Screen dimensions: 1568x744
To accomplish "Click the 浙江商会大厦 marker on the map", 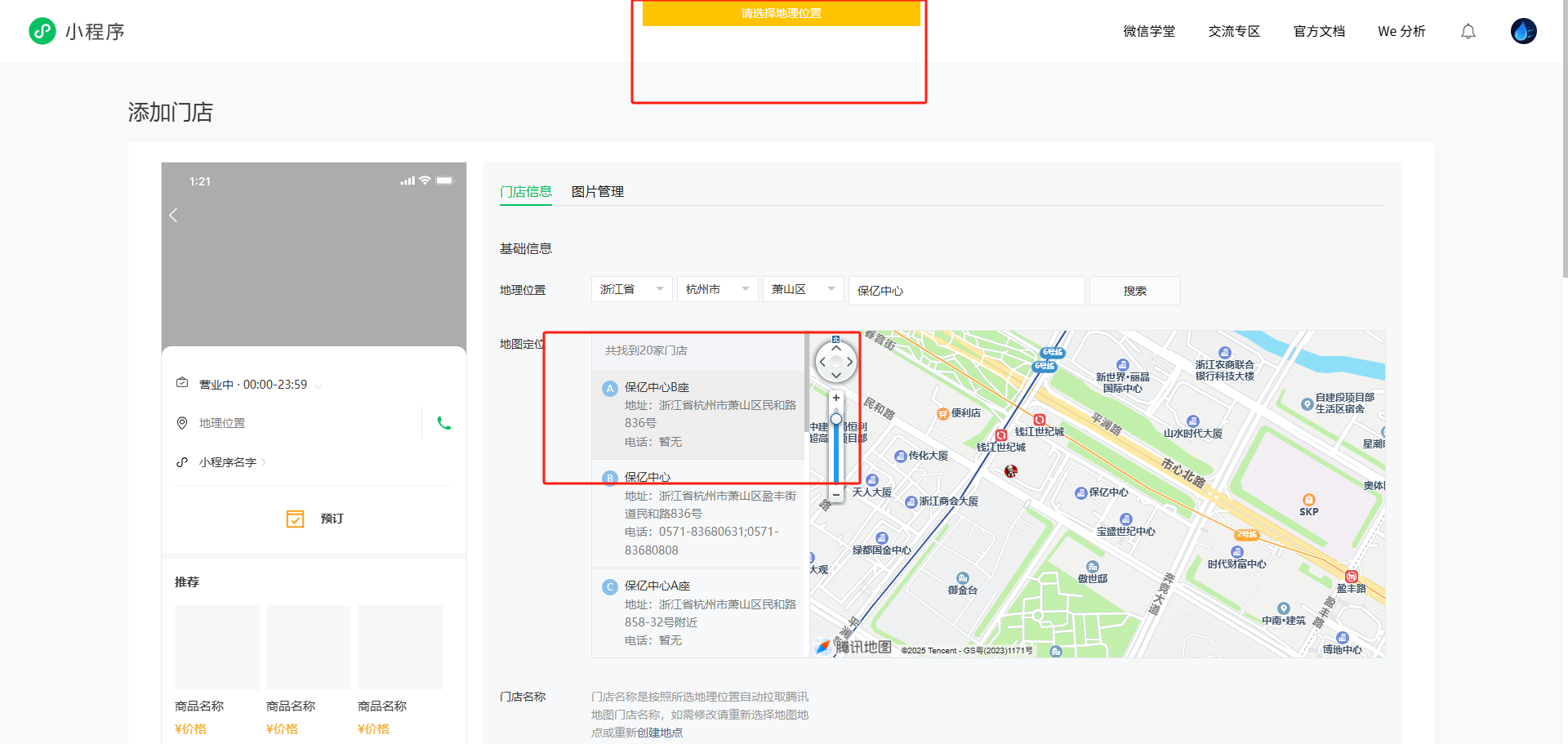I will [911, 501].
